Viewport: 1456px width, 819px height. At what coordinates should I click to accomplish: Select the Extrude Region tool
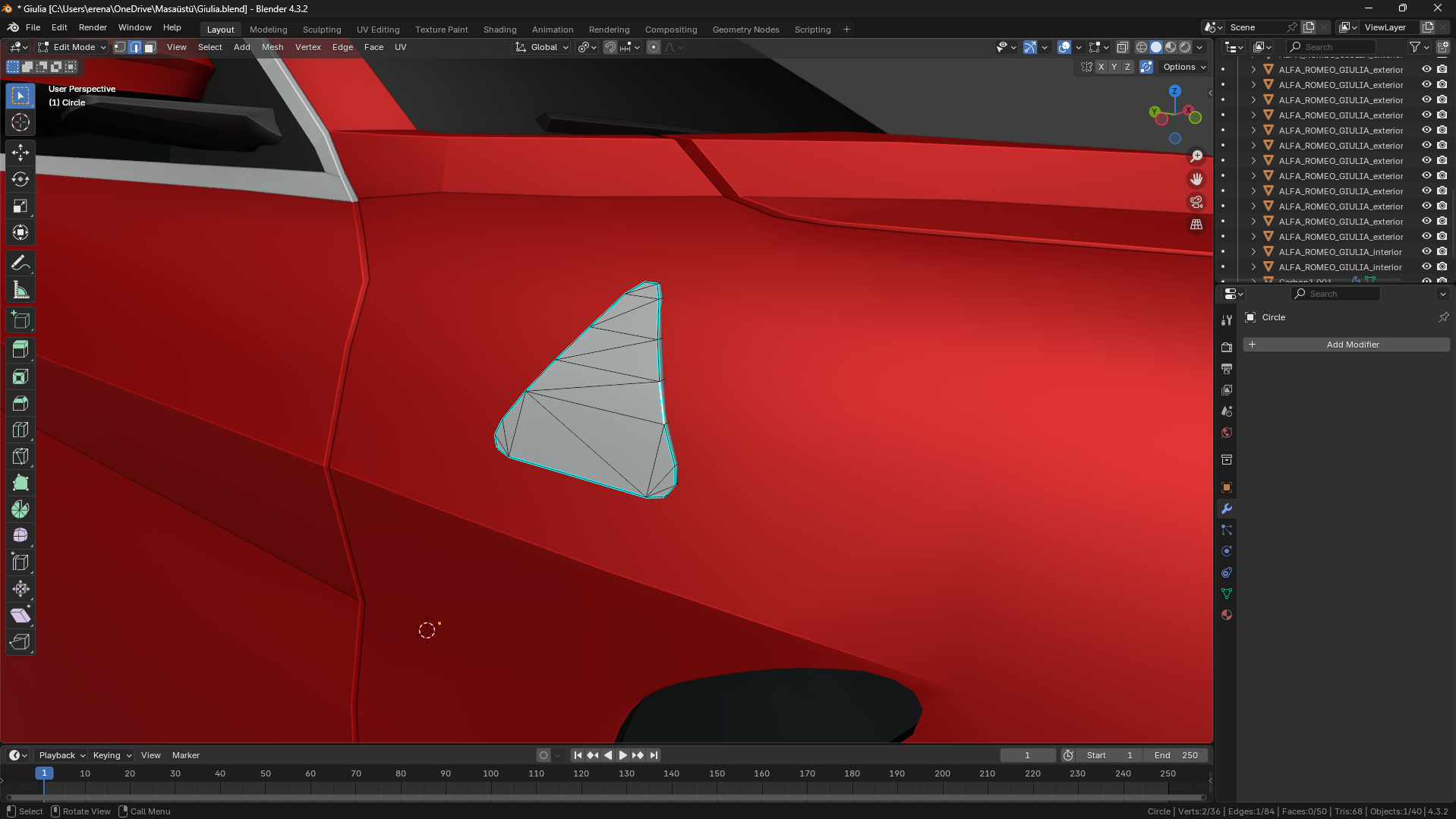pyautogui.click(x=20, y=350)
